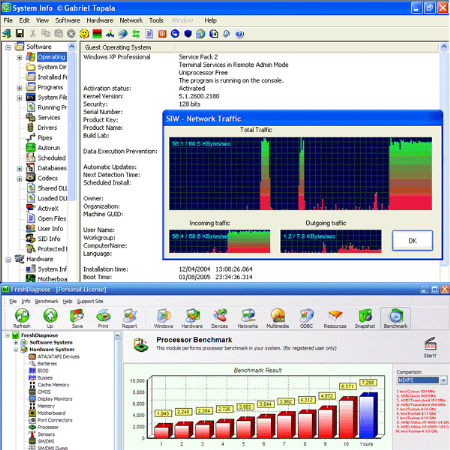Collapse the Software tree node
Image resolution: width=450 pixels, height=450 pixels.
8,47
